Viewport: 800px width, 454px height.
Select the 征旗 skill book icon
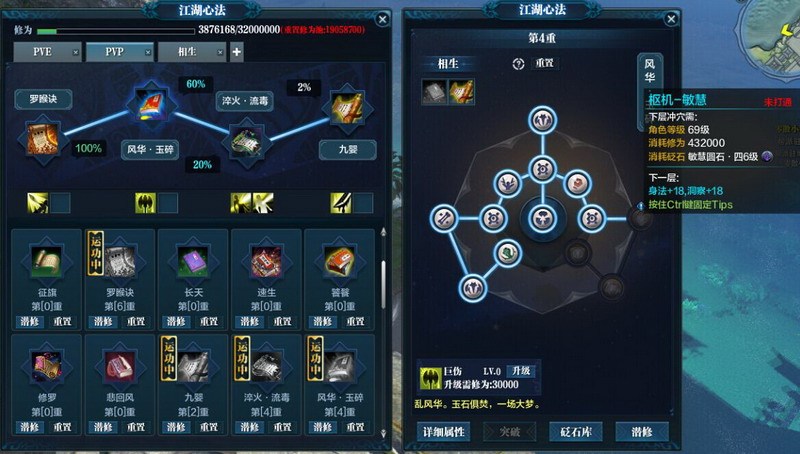46,261
